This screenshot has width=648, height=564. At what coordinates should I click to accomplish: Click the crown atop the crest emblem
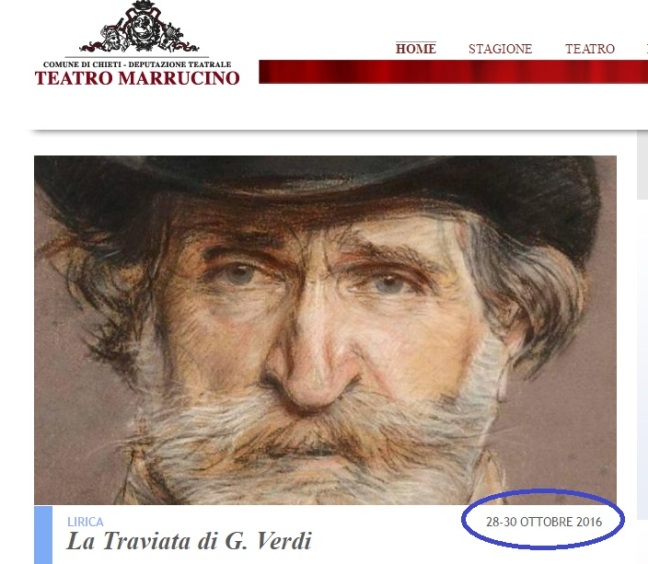142,5
